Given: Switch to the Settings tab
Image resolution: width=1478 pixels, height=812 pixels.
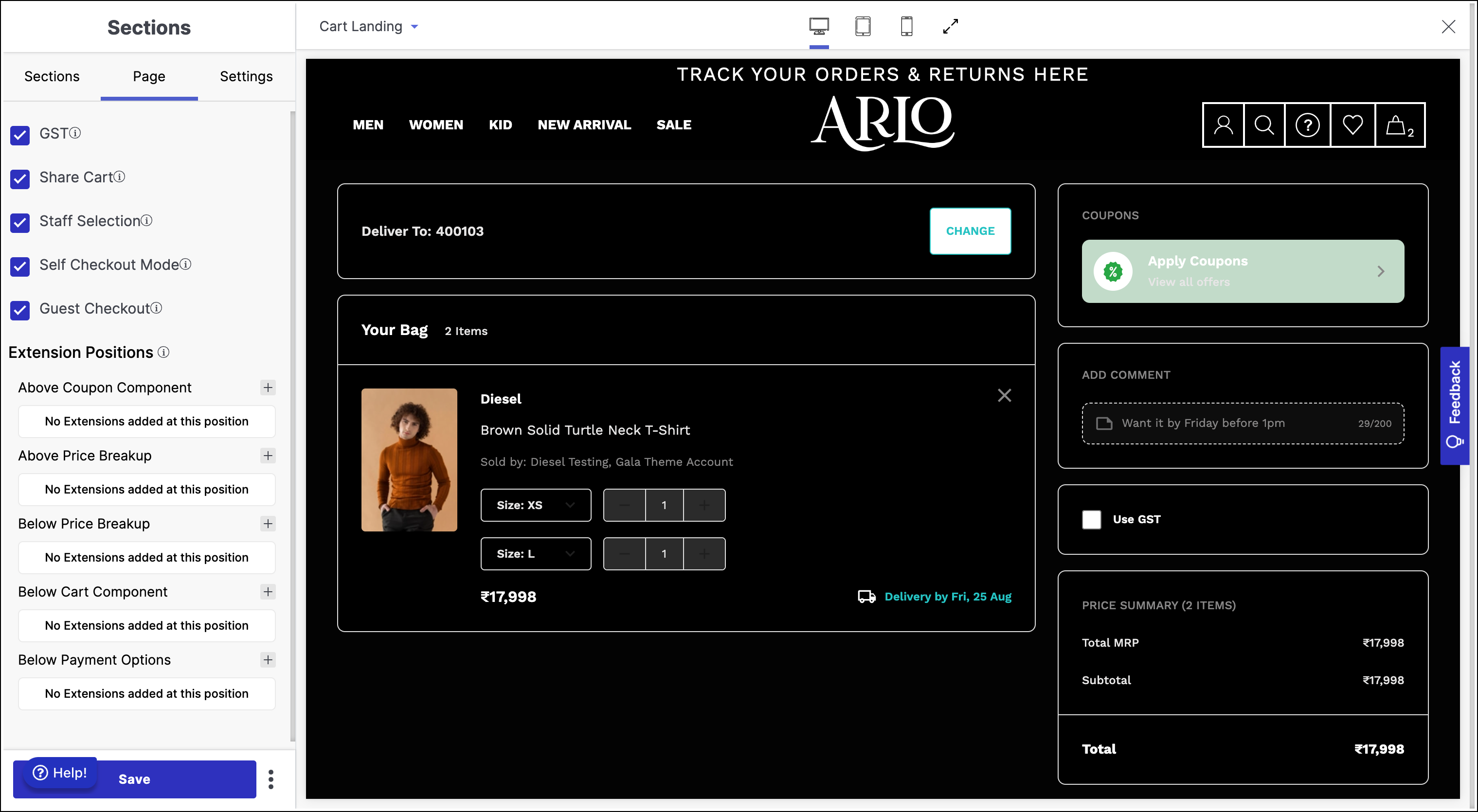Looking at the screenshot, I should [246, 76].
